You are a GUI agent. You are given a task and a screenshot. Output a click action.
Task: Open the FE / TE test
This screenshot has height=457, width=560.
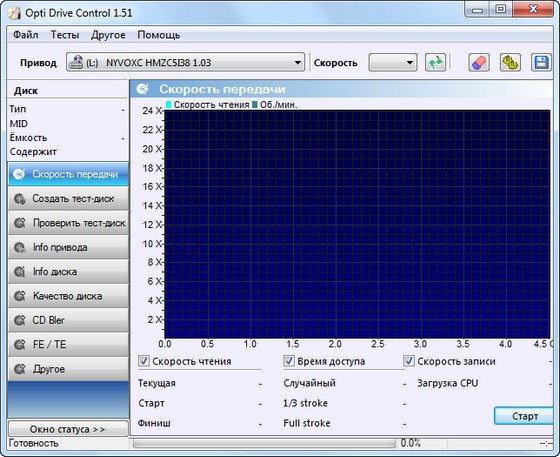click(x=68, y=345)
